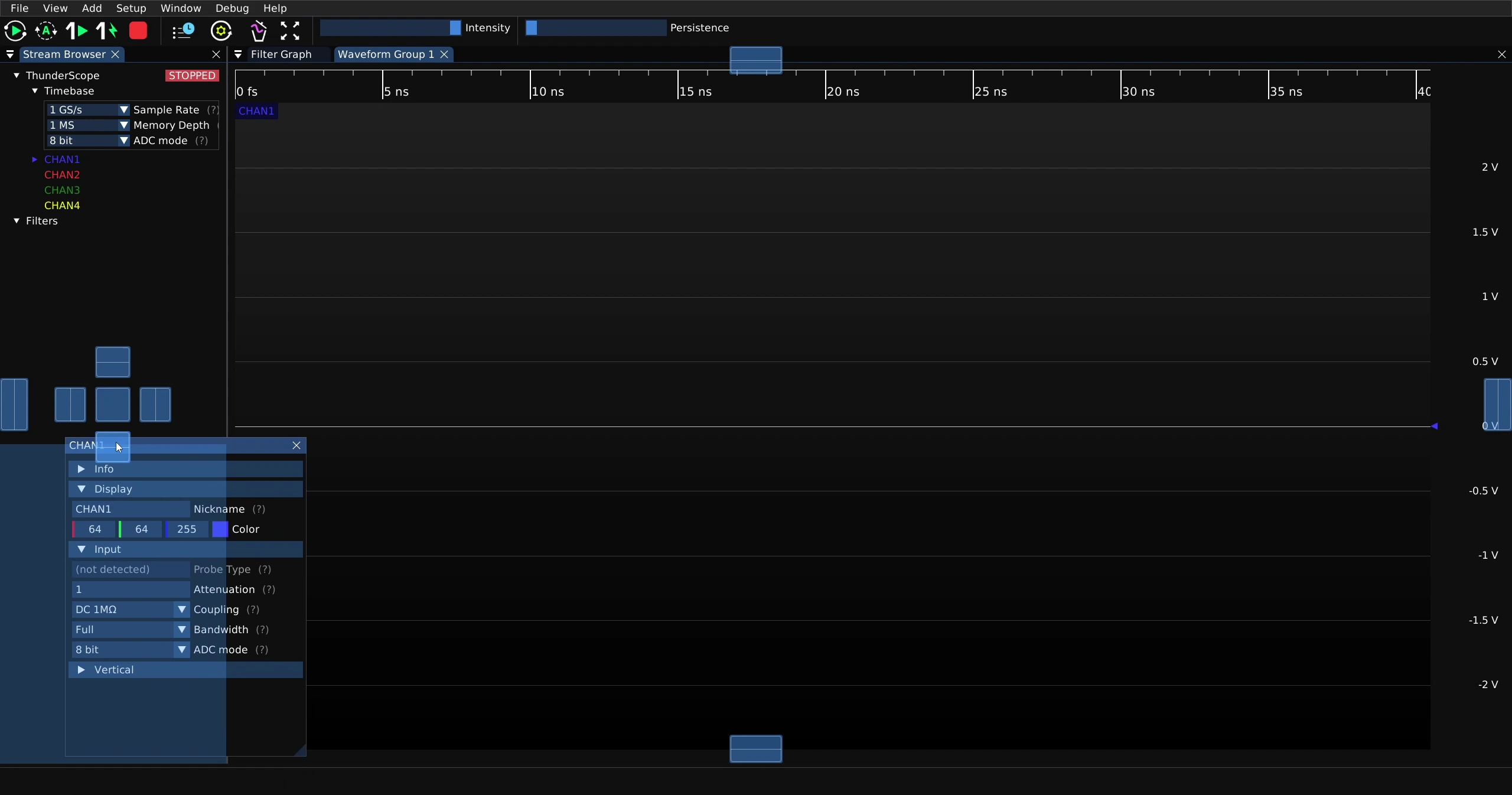Stop acquisition with the red square button

[x=138, y=31]
